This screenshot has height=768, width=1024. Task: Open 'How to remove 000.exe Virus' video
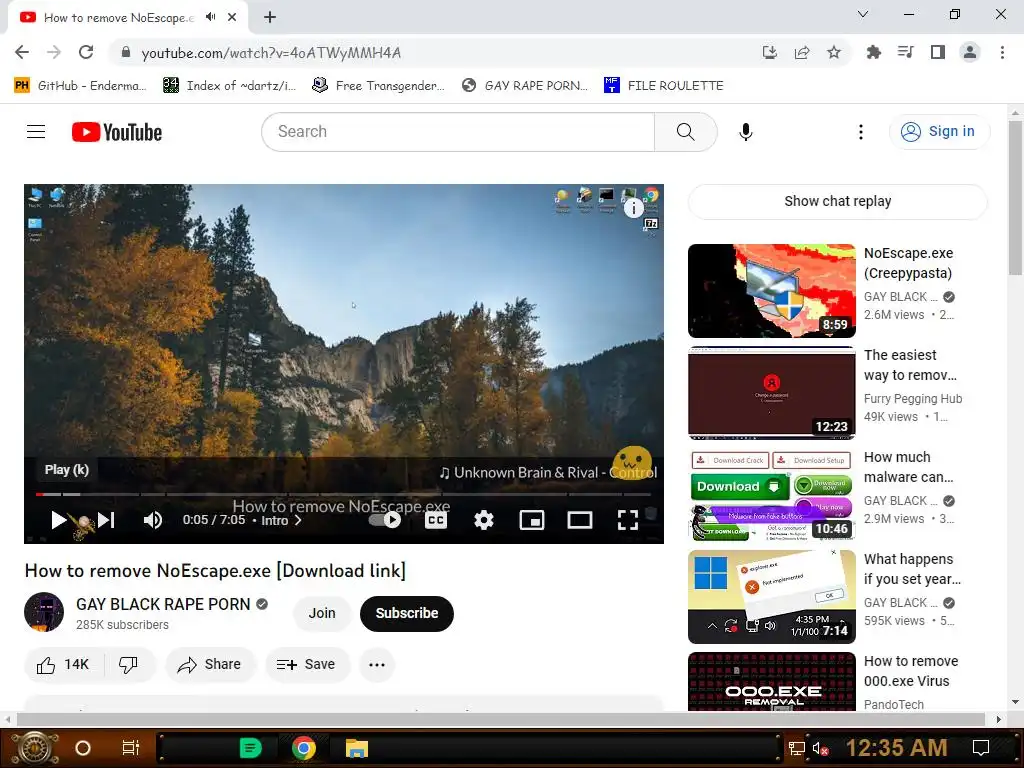coord(771,681)
